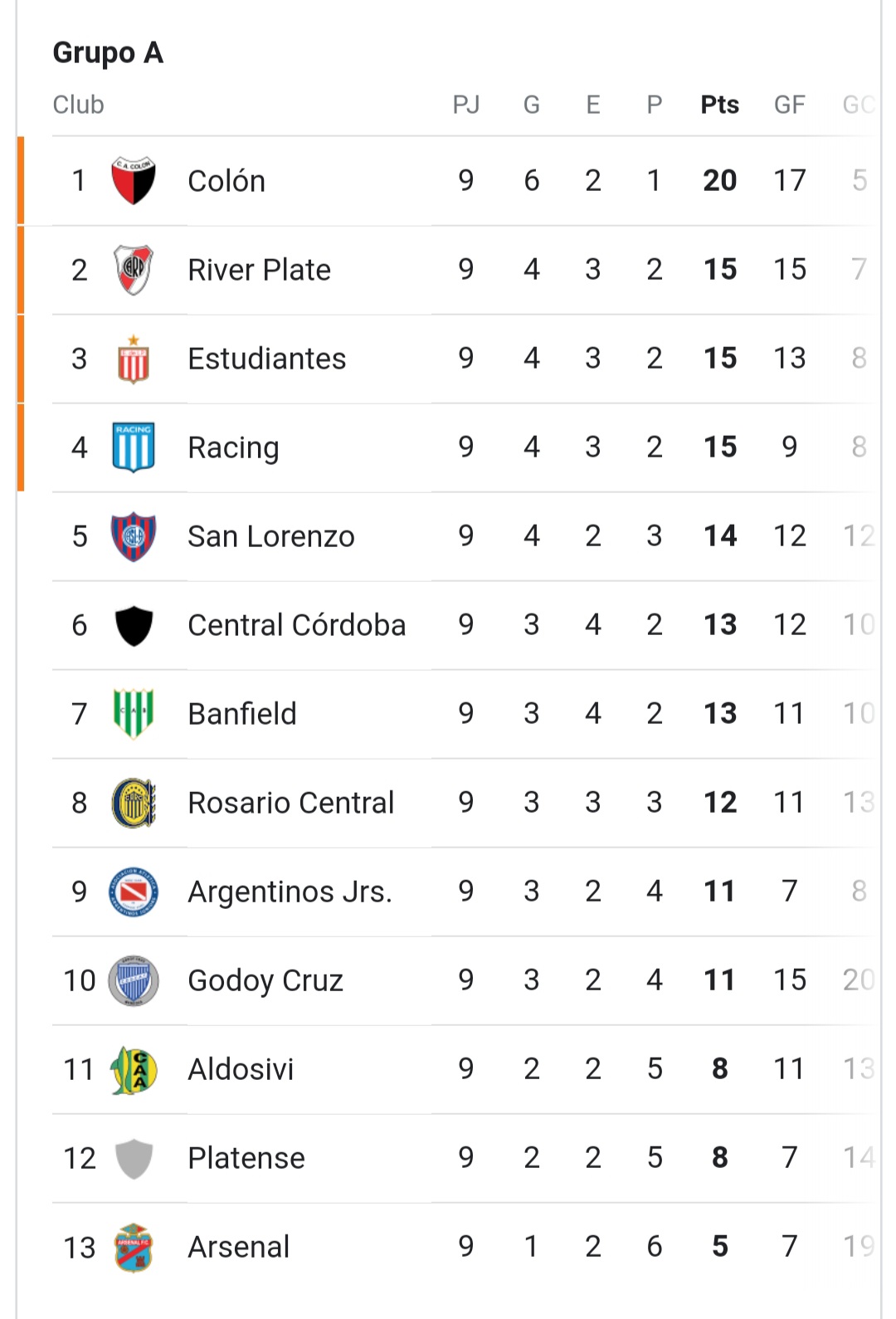Click the Arsenal crest icon

[134, 1247]
